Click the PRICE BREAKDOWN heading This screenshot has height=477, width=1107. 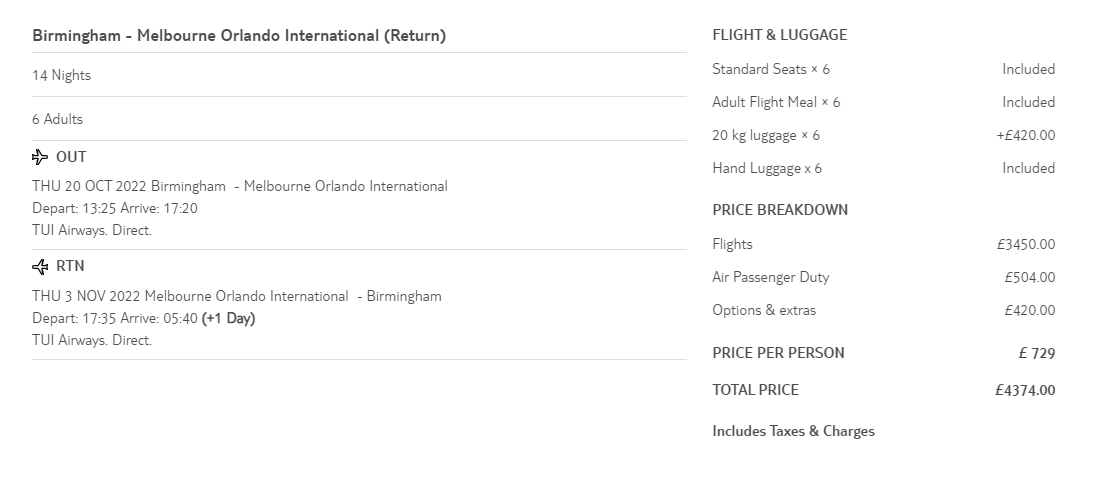pyautogui.click(x=780, y=210)
